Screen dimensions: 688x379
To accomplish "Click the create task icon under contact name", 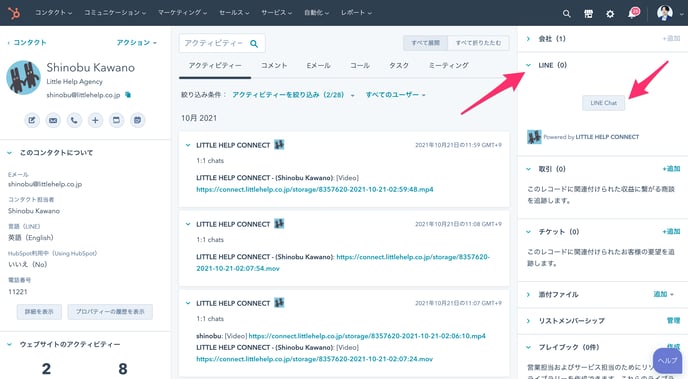I will [116, 120].
